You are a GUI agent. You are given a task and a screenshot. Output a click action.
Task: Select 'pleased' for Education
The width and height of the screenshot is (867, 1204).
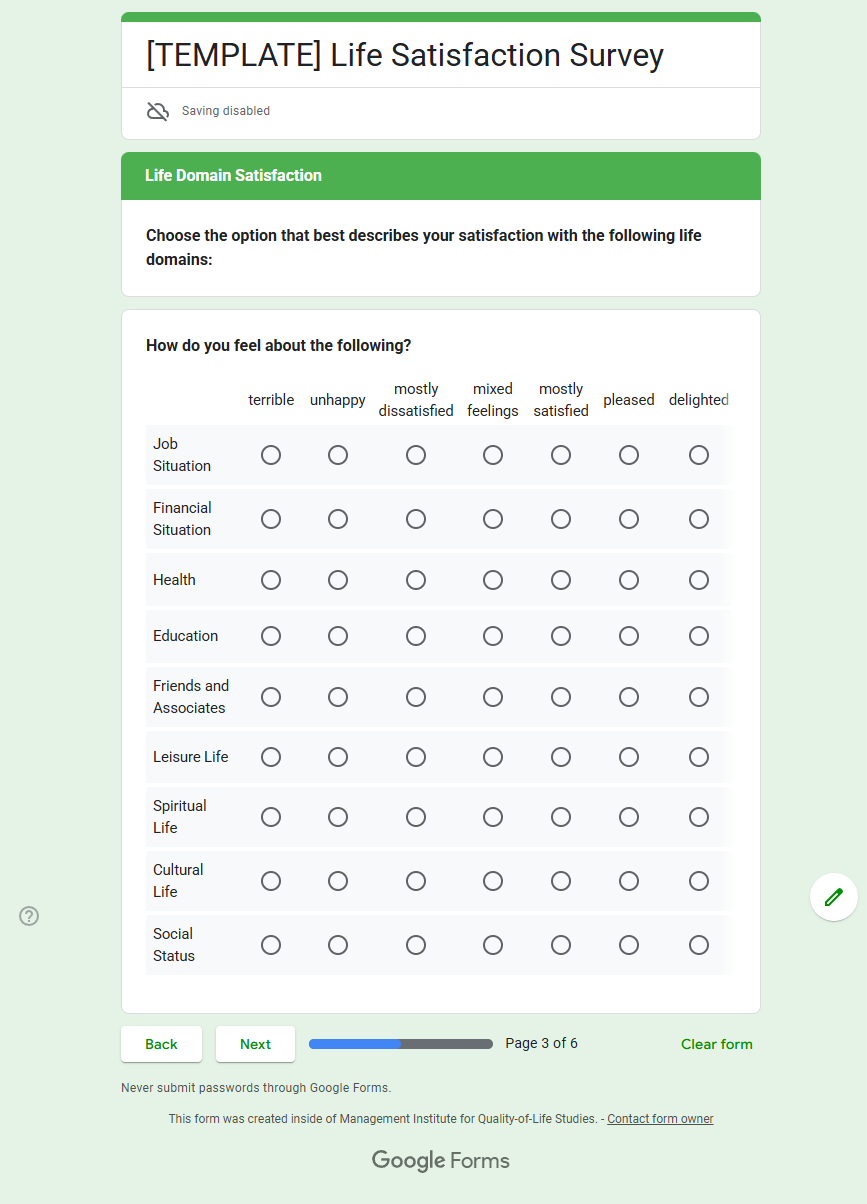[629, 636]
